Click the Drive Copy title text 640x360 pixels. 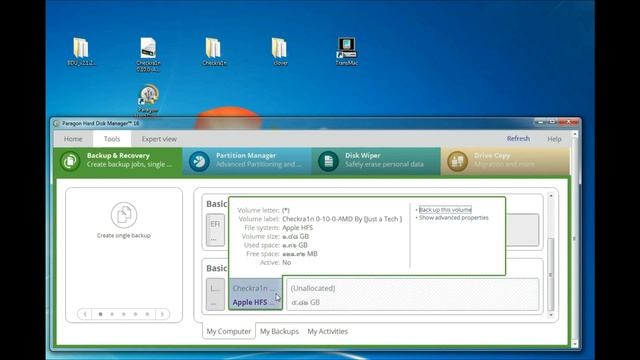492,156
